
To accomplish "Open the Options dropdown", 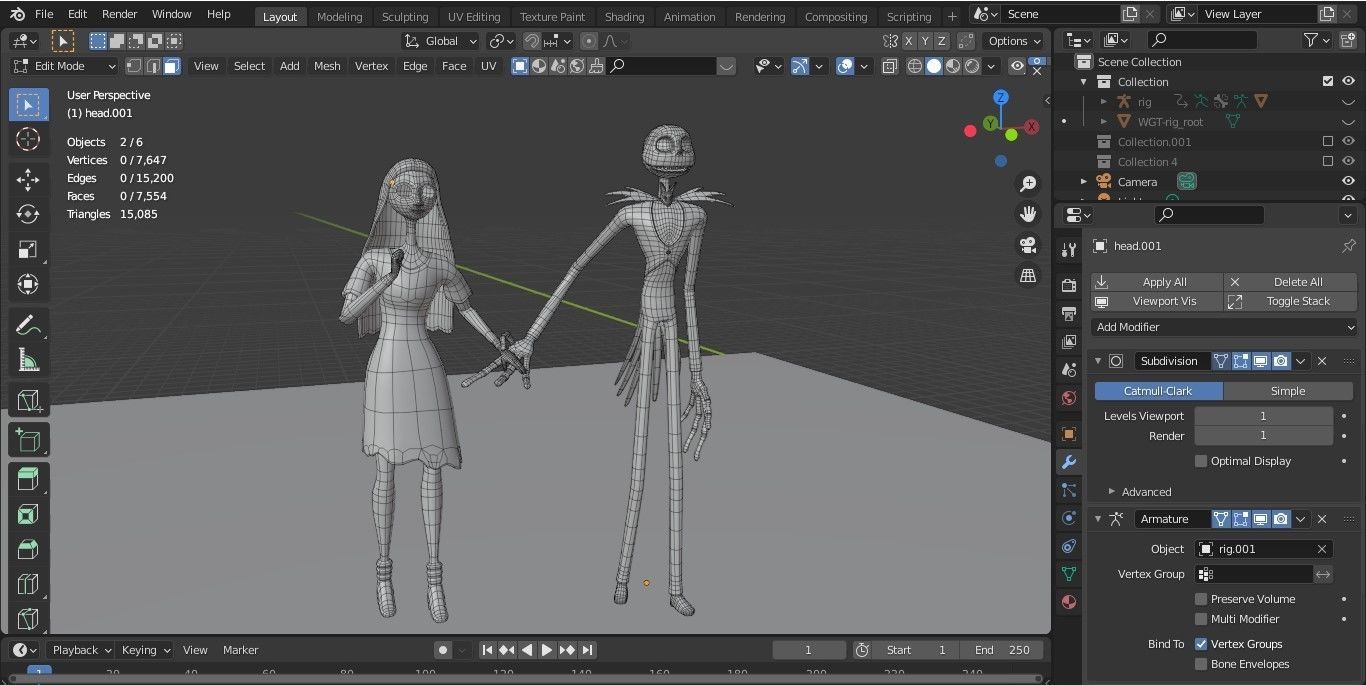I will pyautogui.click(x=1014, y=41).
